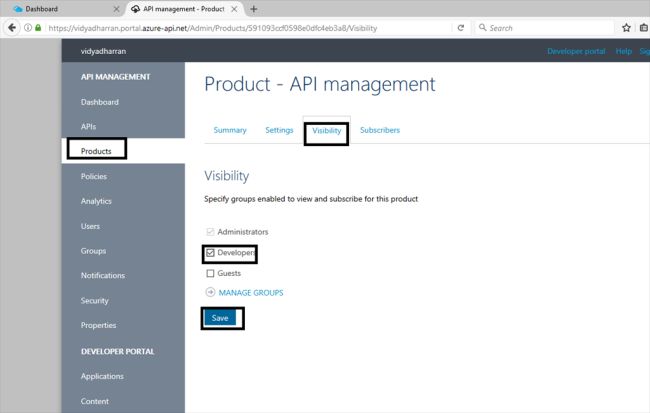Open site information icon in address bar
The height and width of the screenshot is (413, 650).
(28, 28)
